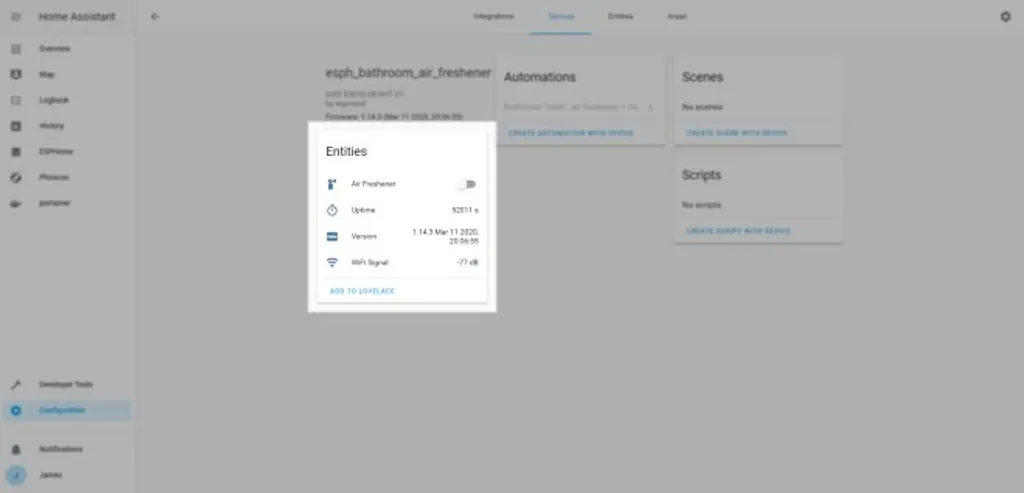Click the Uptime timer icon
This screenshot has height=493, width=1024.
click(x=332, y=210)
